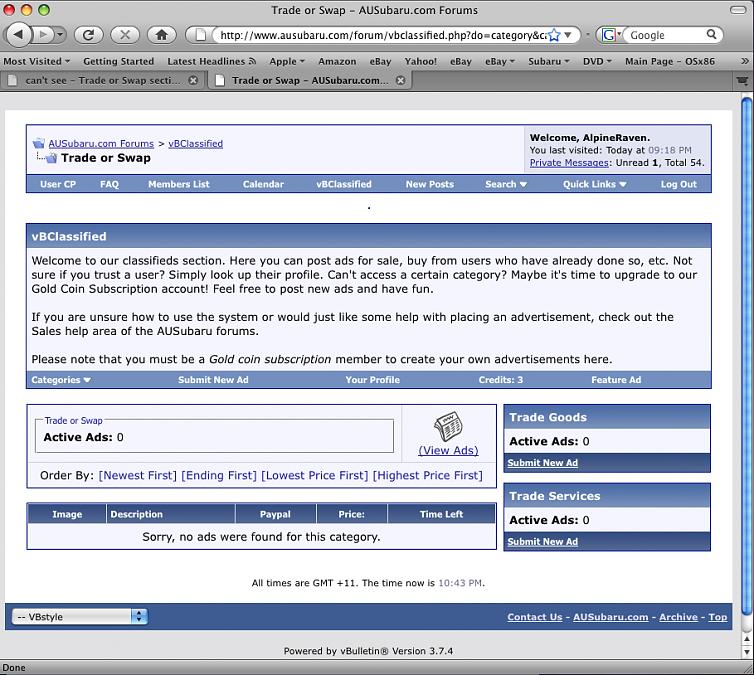Click the URL address field
The height and width of the screenshot is (675, 754).
point(383,35)
